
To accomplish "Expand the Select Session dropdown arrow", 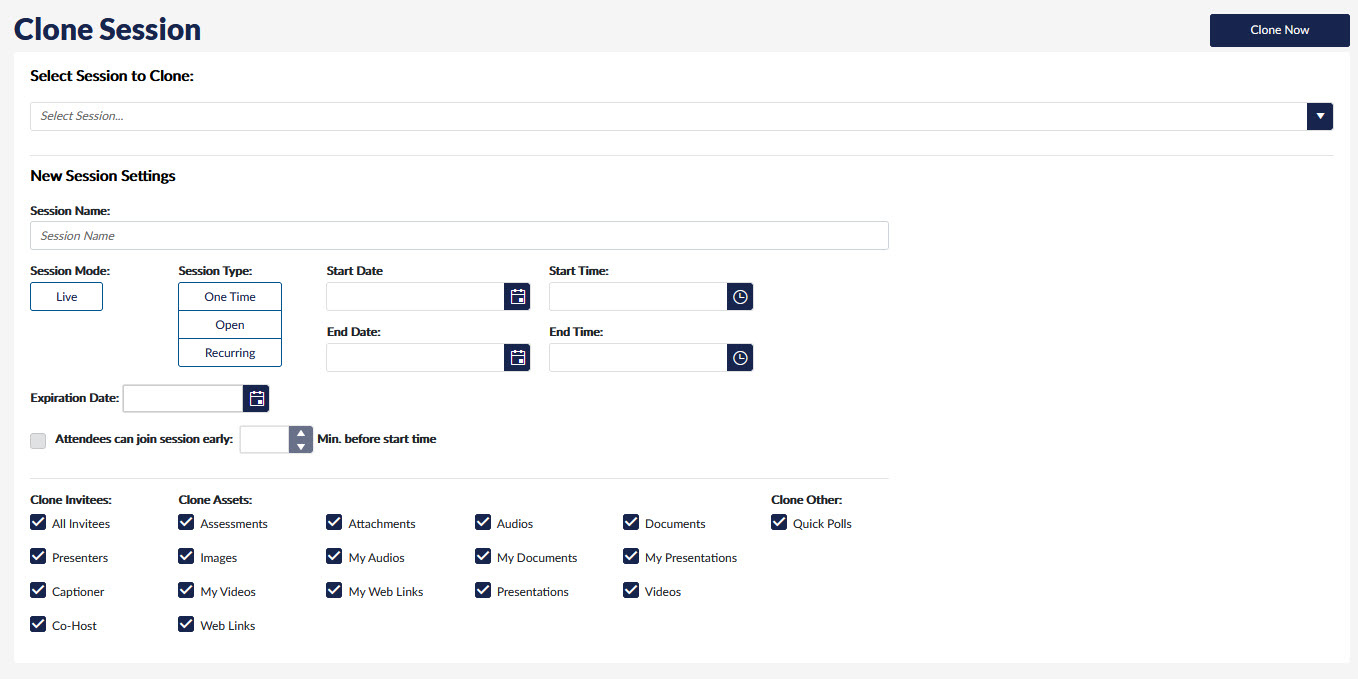I will coord(1320,116).
